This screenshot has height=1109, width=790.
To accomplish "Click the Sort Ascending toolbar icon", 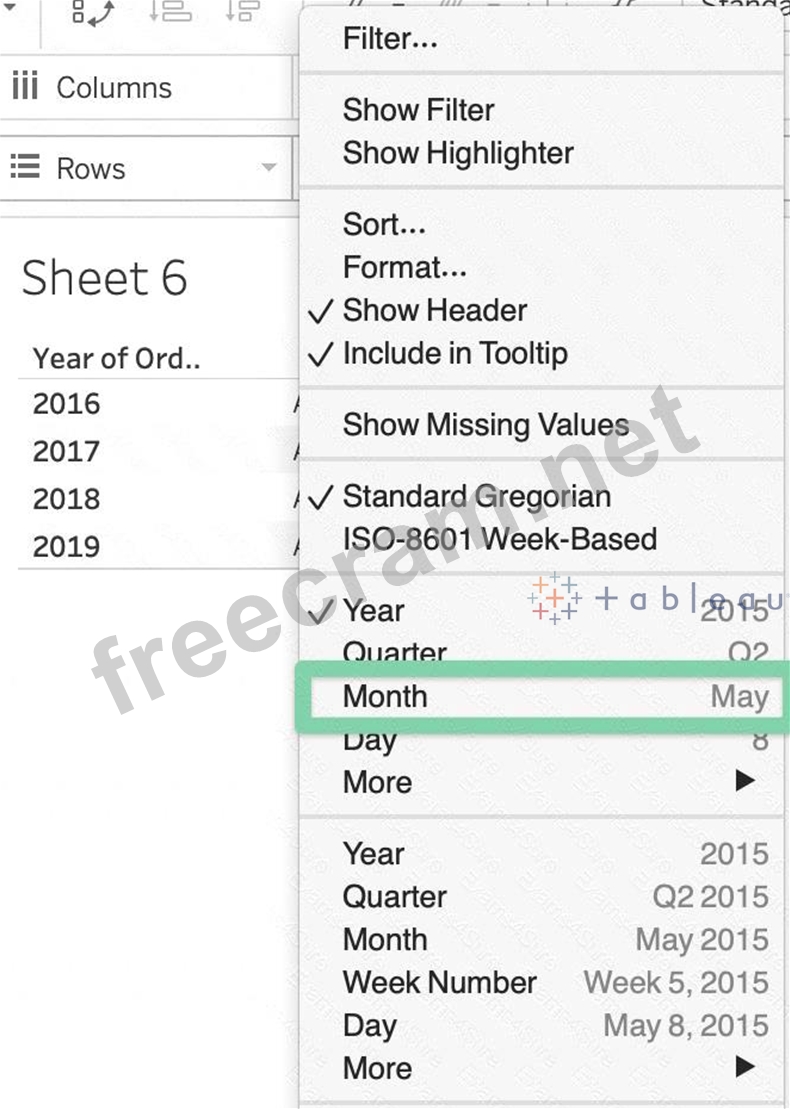I will tap(171, 12).
